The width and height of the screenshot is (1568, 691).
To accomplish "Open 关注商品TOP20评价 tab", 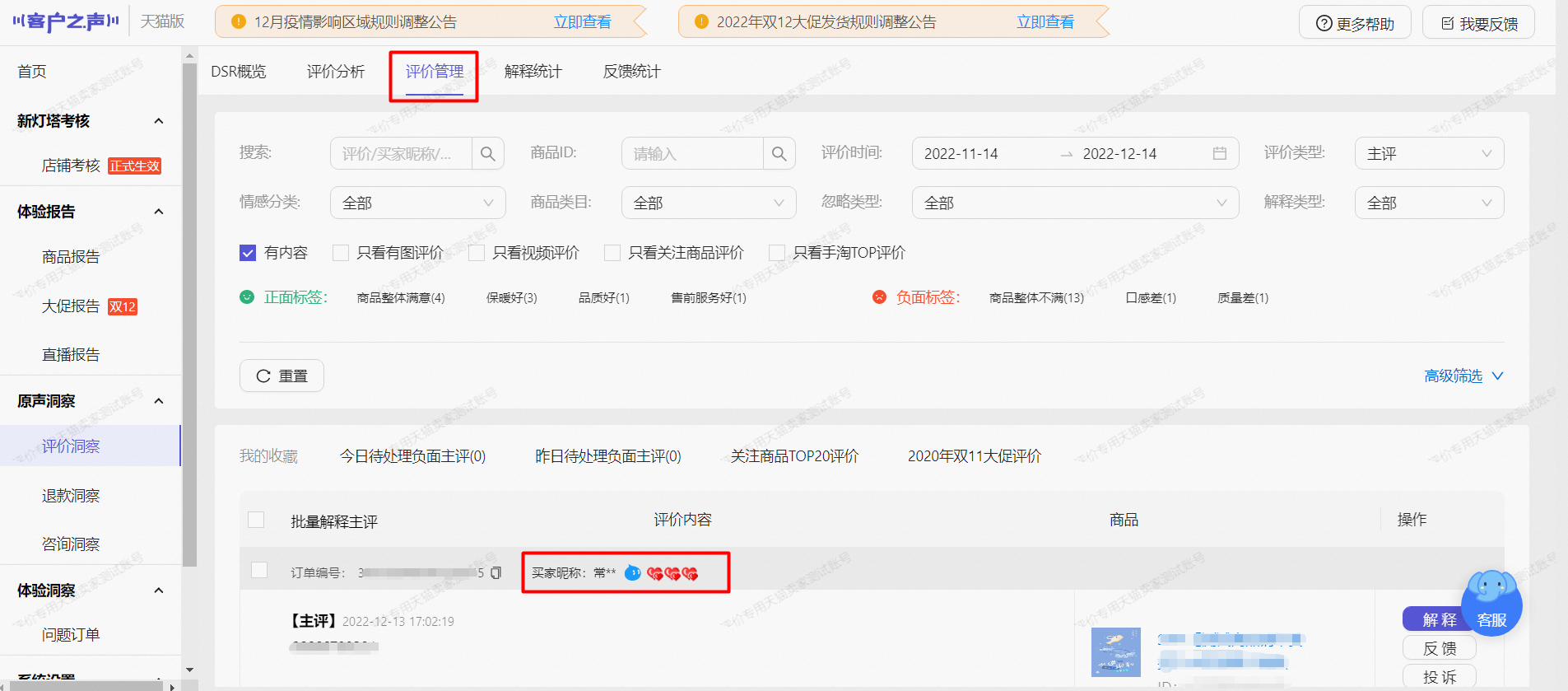I will click(794, 456).
